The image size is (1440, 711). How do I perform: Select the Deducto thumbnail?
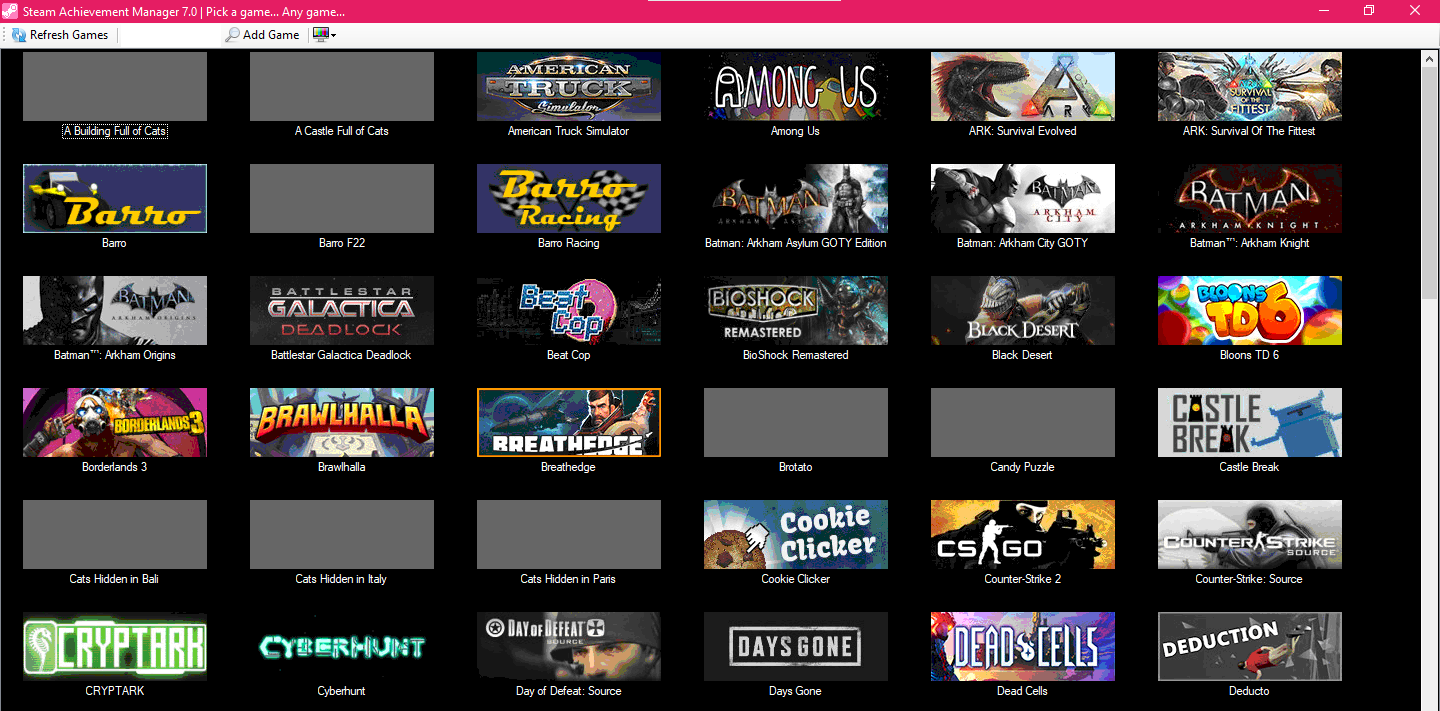point(1250,647)
